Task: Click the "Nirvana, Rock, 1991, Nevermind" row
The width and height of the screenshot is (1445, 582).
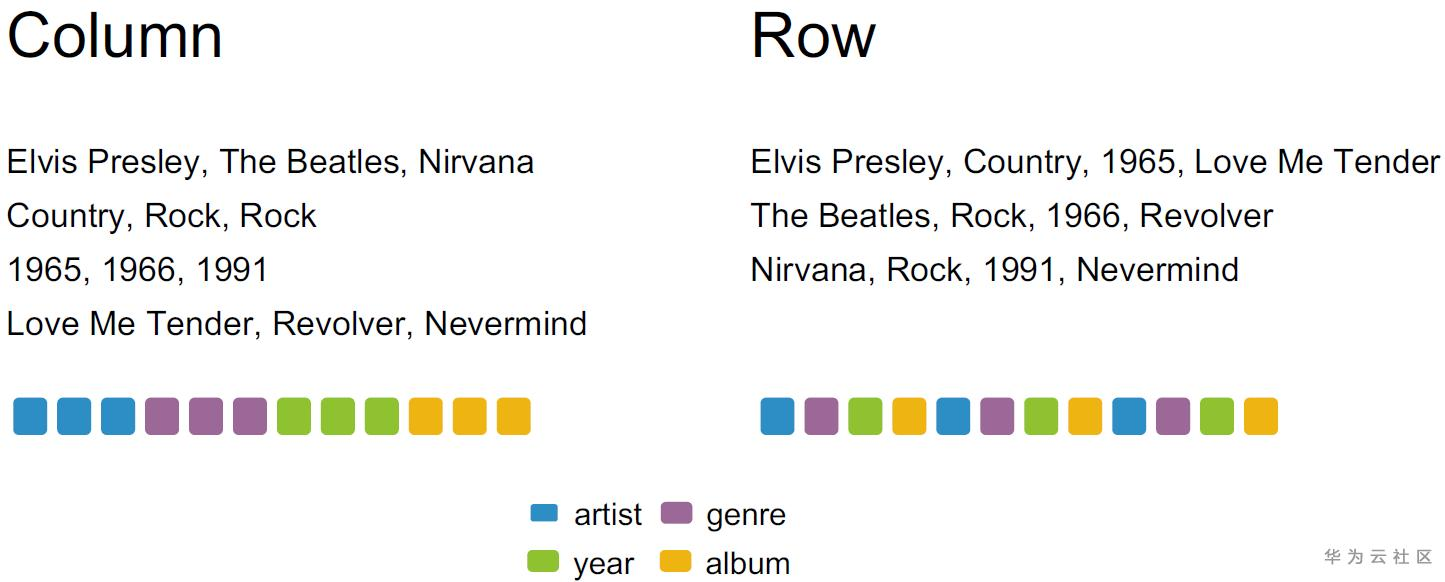Action: [995, 270]
